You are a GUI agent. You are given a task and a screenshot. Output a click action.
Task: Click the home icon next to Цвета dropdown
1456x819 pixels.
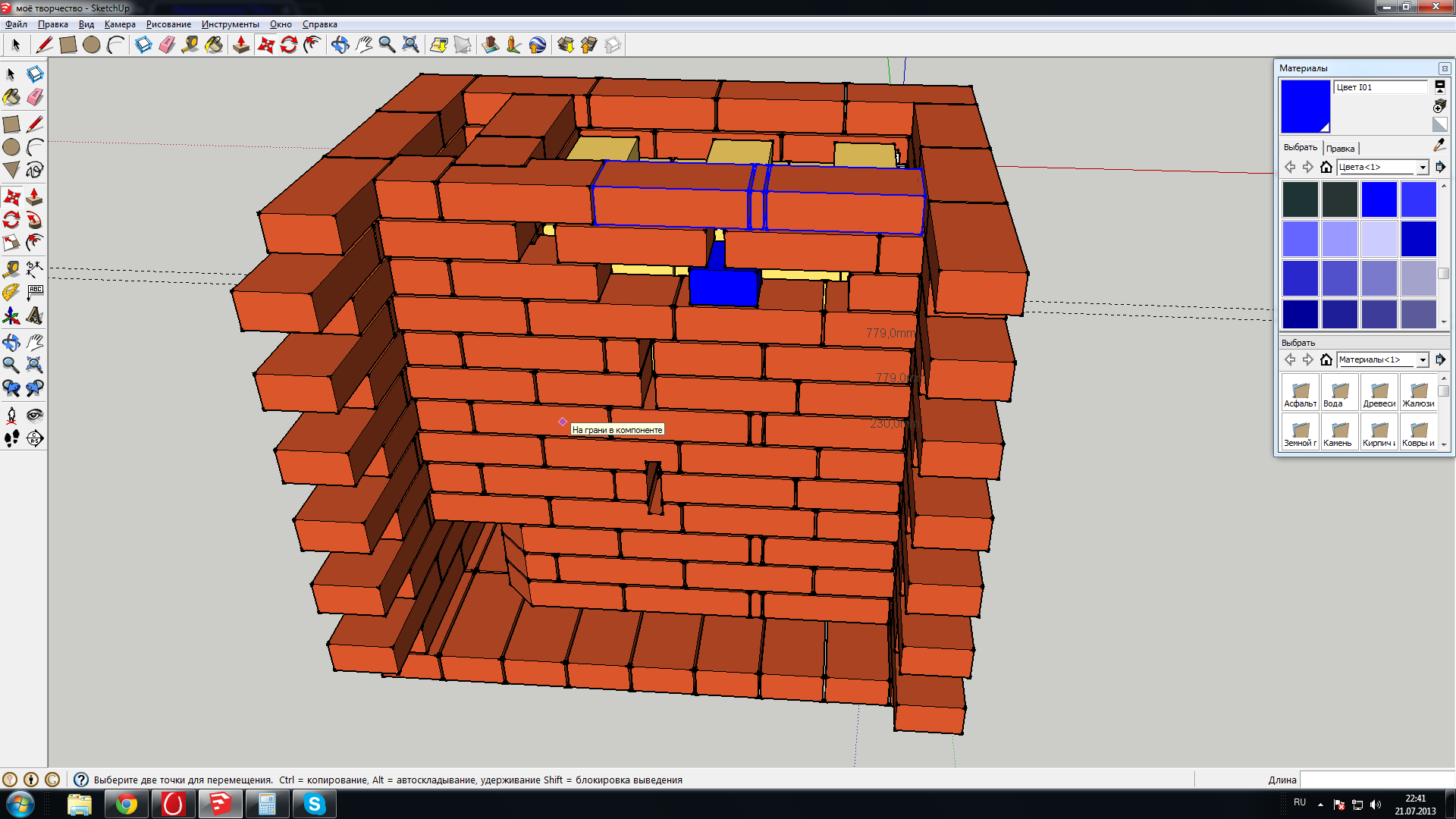(1326, 167)
